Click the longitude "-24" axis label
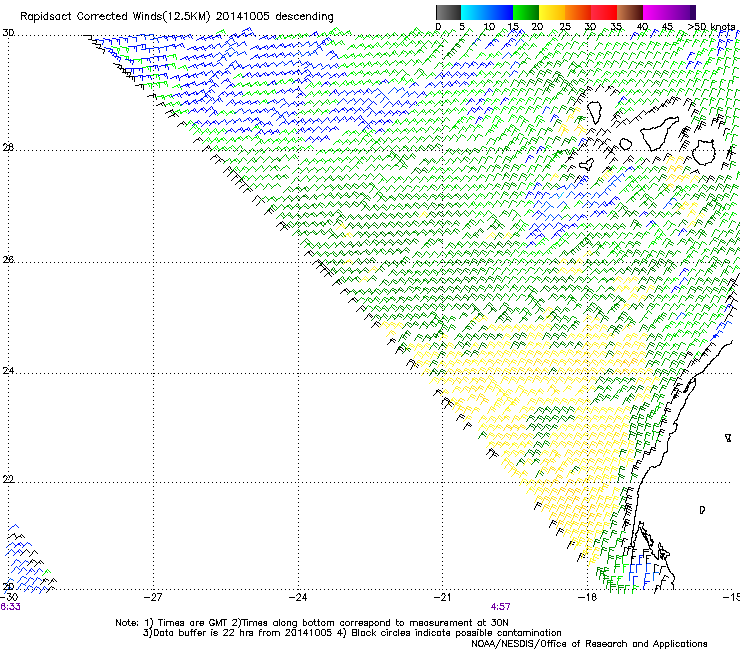The image size is (740, 650). tap(298, 597)
